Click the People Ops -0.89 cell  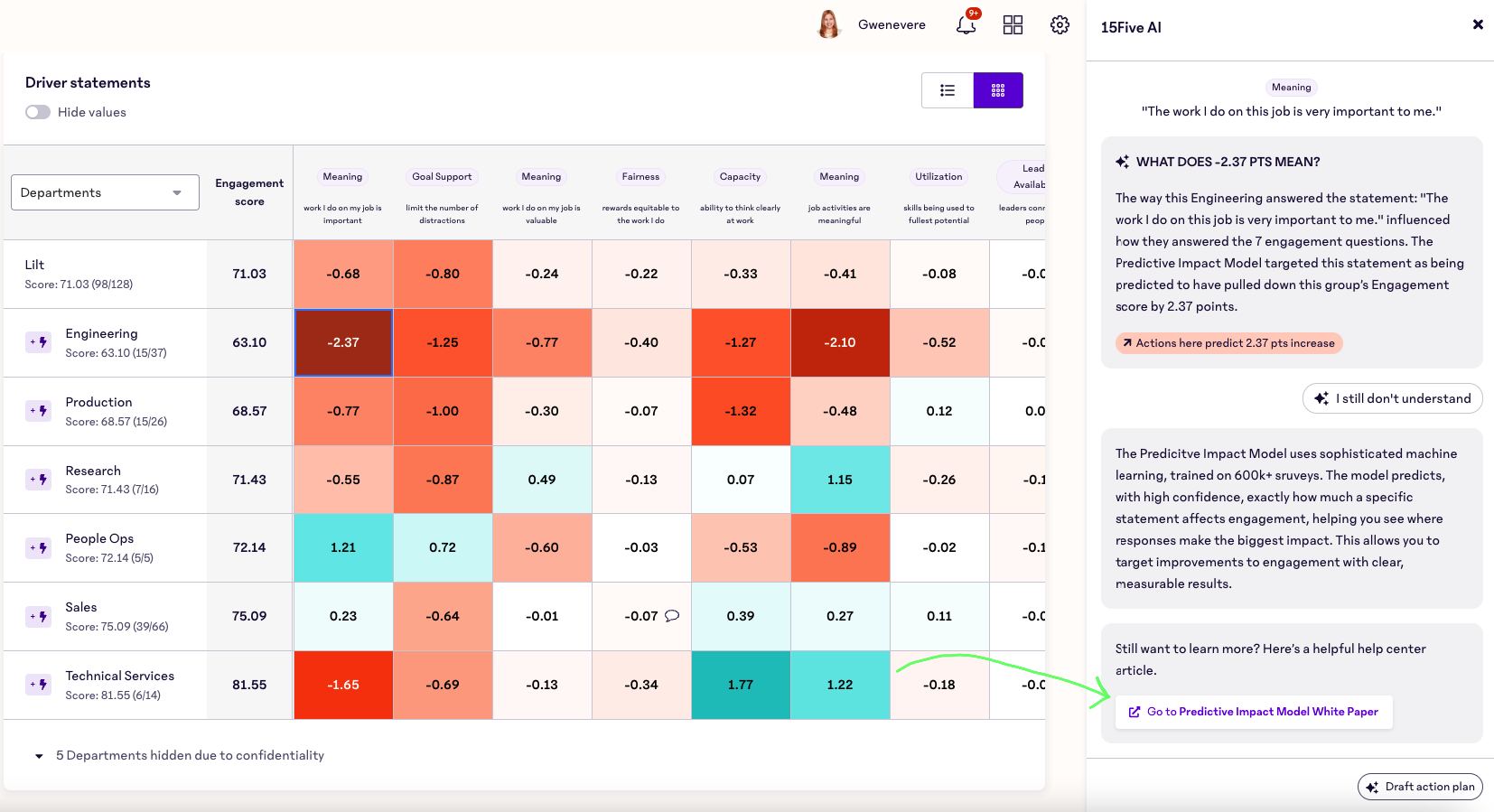click(840, 547)
